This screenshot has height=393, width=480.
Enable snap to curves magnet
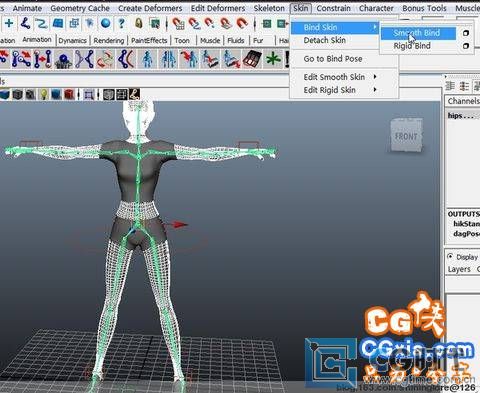click(x=194, y=23)
